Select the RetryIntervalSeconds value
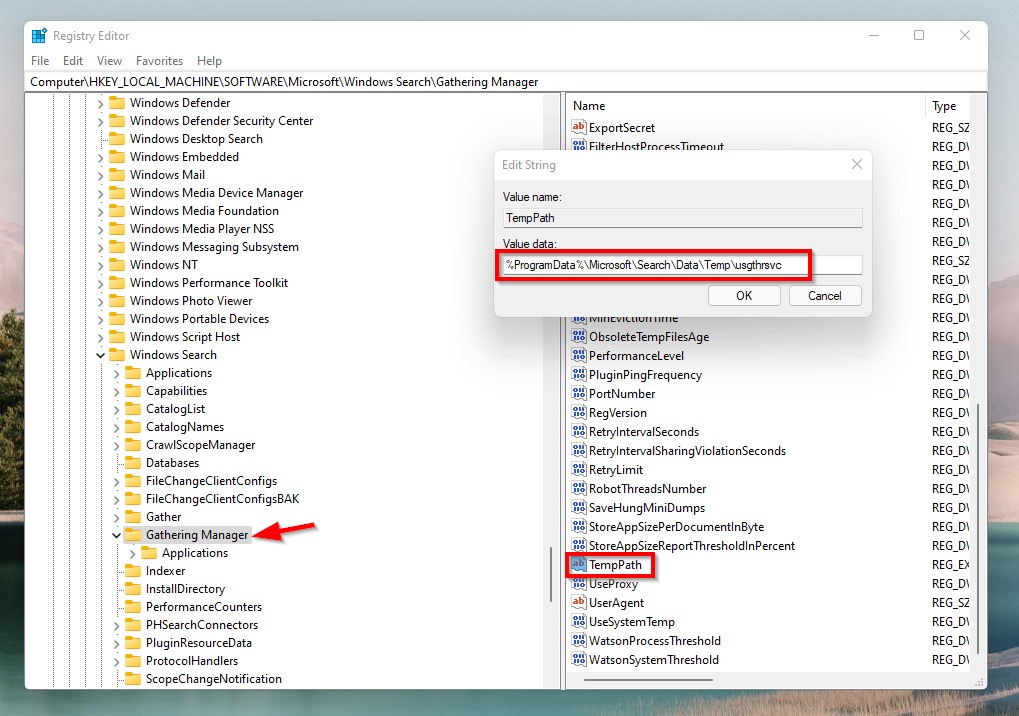 (x=643, y=432)
